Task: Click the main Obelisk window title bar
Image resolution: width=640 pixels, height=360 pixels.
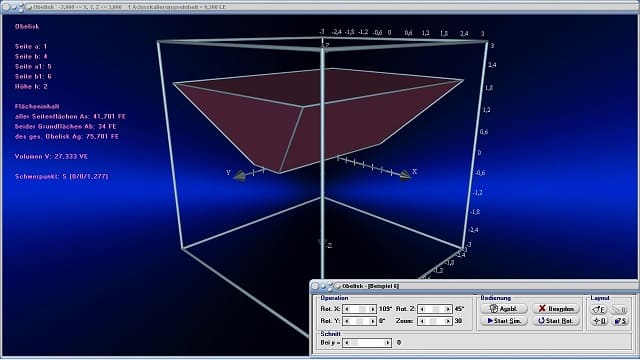Action: [320, 7]
